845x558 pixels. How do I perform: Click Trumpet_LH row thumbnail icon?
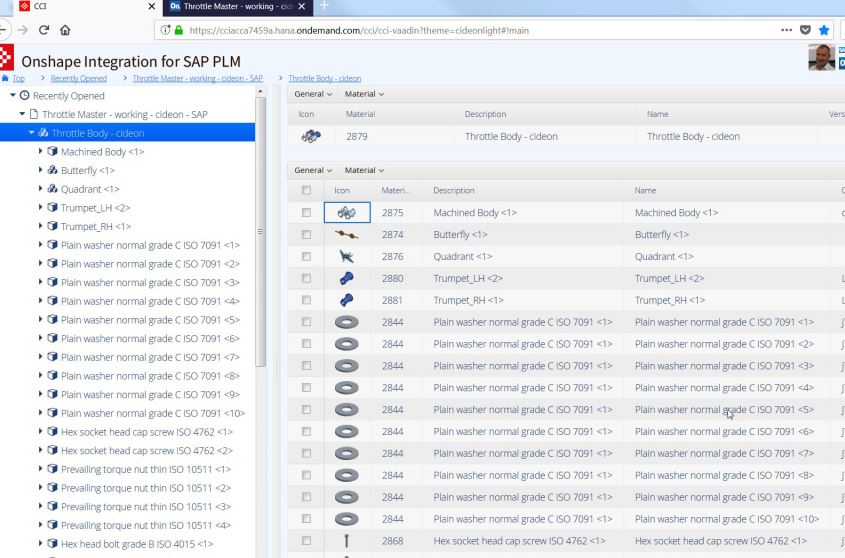coord(347,278)
